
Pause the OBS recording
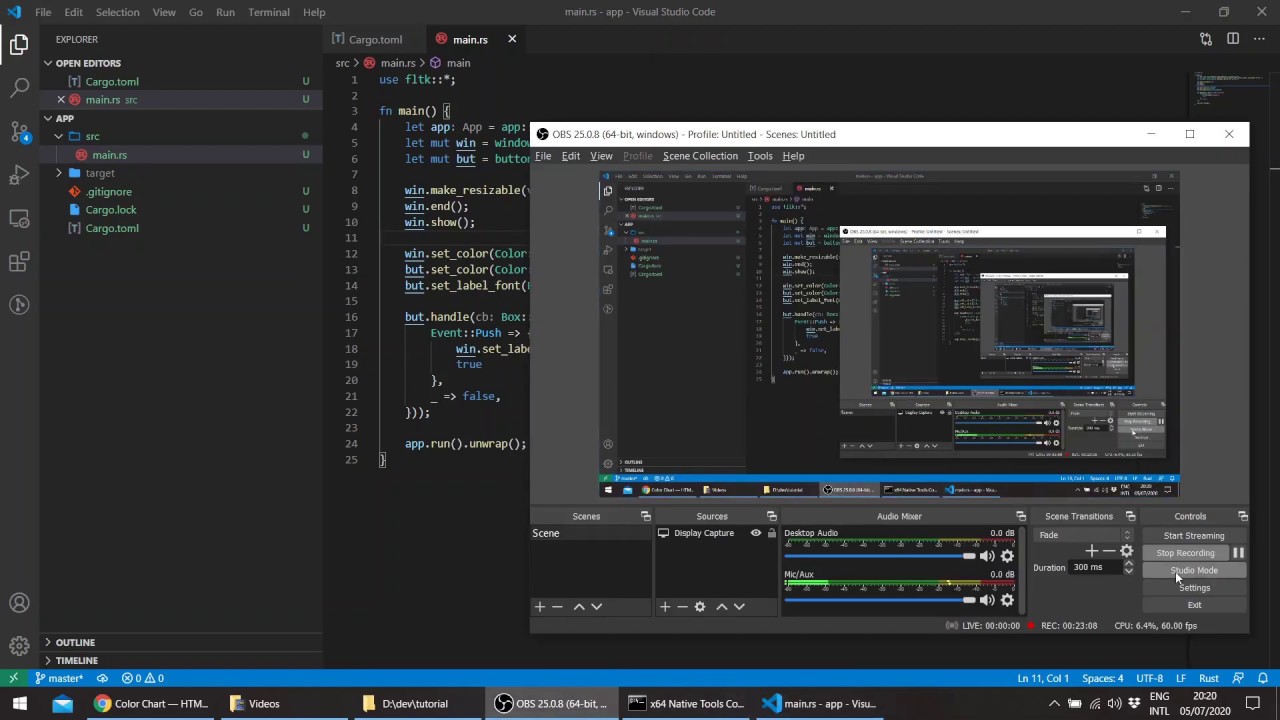click(x=1238, y=553)
